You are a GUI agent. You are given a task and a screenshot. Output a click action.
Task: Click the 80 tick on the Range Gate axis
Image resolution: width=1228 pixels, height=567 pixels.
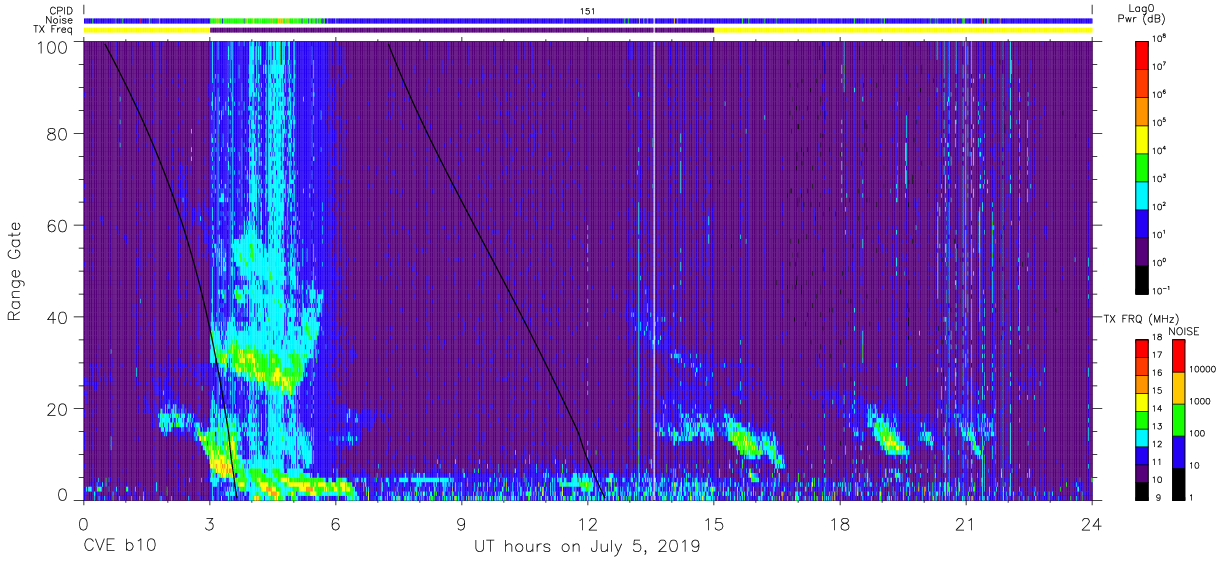(x=59, y=133)
